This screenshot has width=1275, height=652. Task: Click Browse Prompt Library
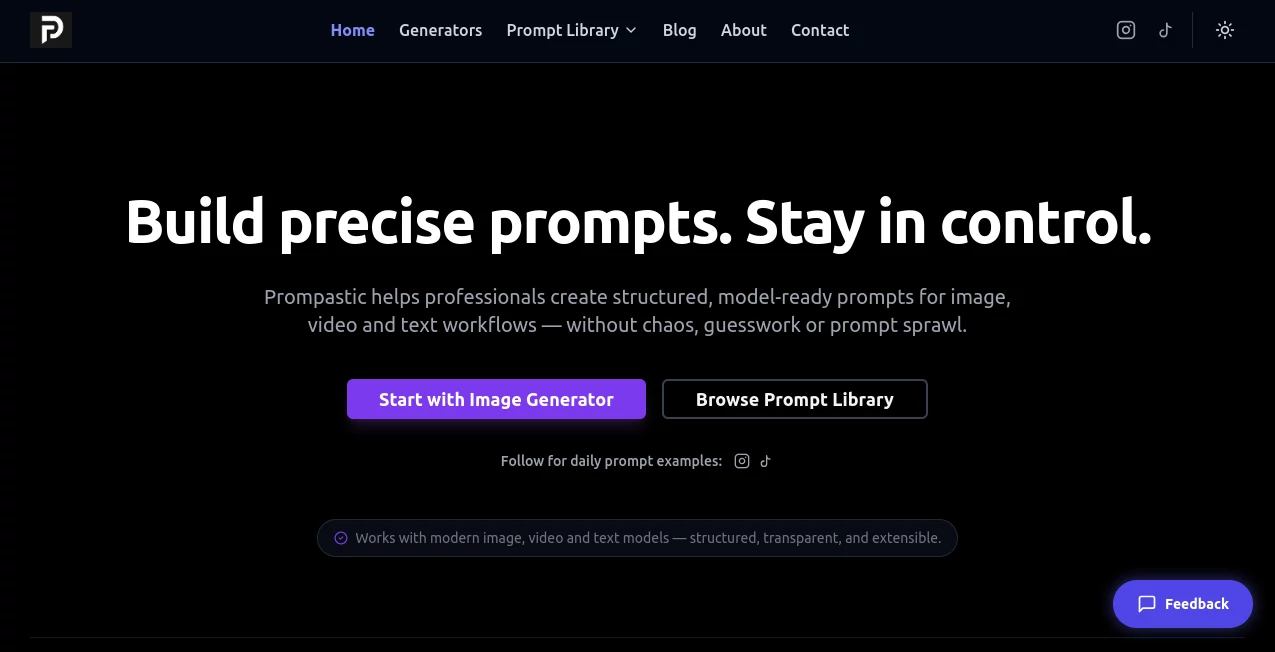coord(794,399)
